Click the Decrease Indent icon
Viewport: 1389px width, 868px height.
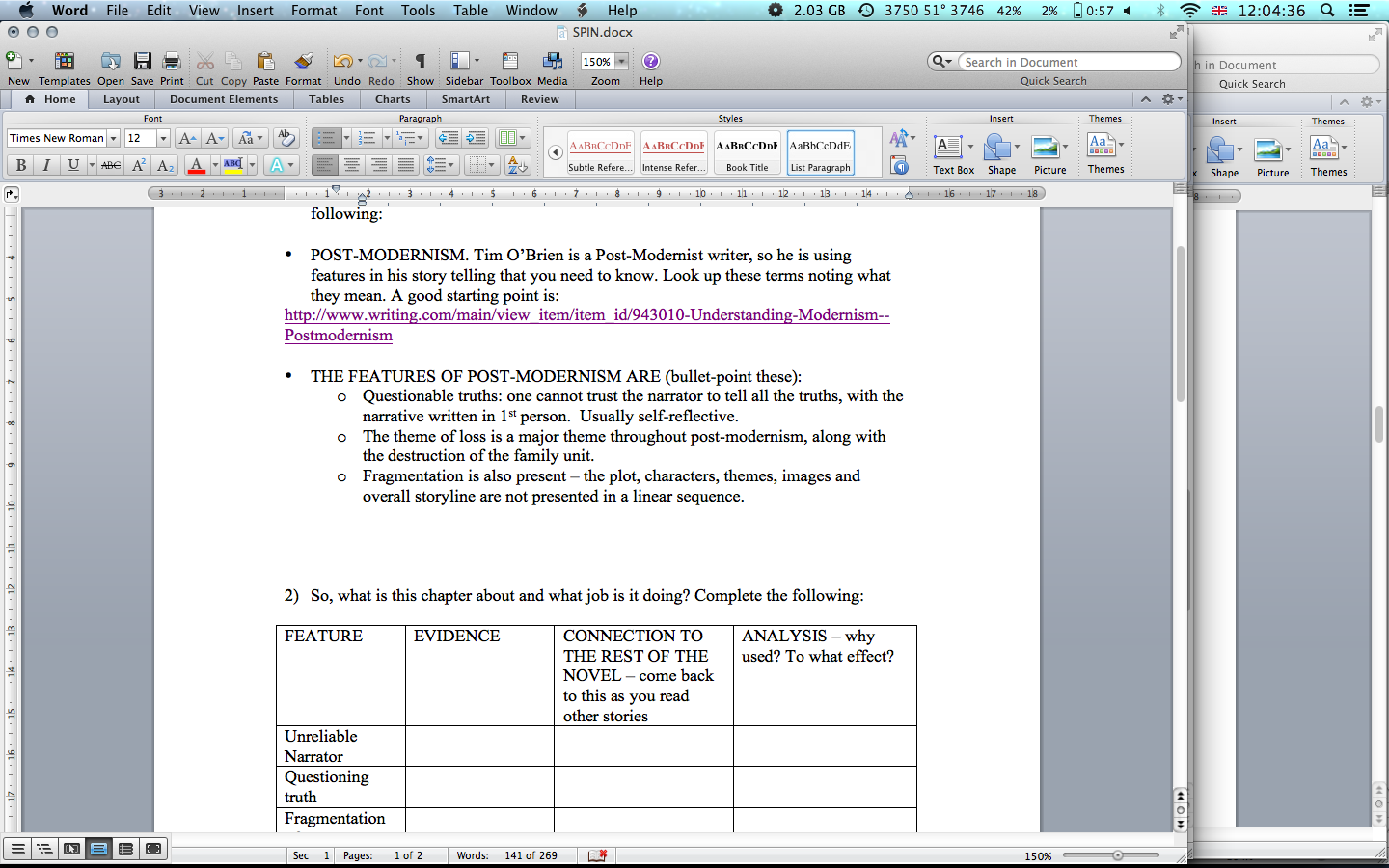[x=448, y=138]
